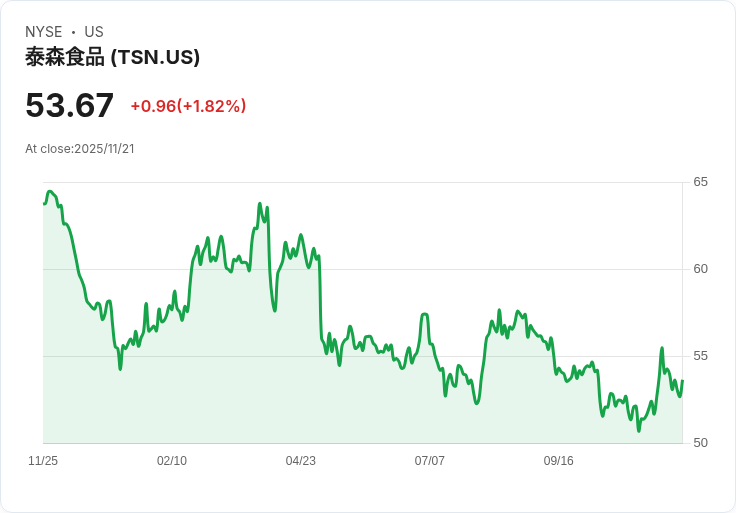Select the 07/07 date on the x-axis
The height and width of the screenshot is (513, 736).
coord(430,461)
